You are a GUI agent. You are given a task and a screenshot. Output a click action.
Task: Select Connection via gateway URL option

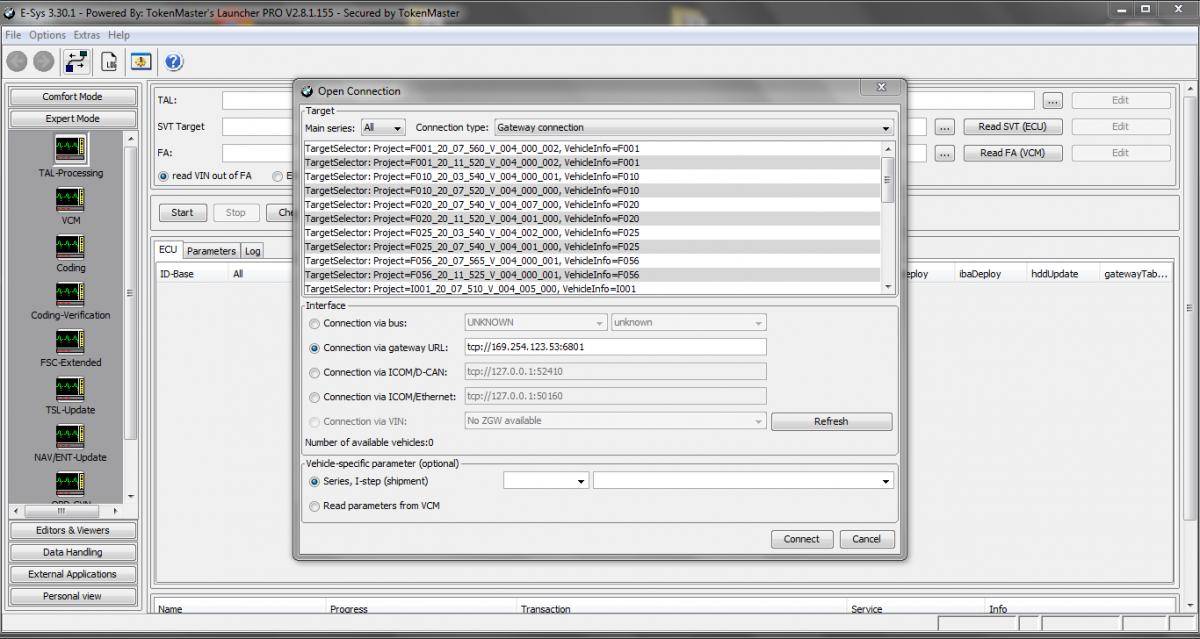tap(315, 349)
